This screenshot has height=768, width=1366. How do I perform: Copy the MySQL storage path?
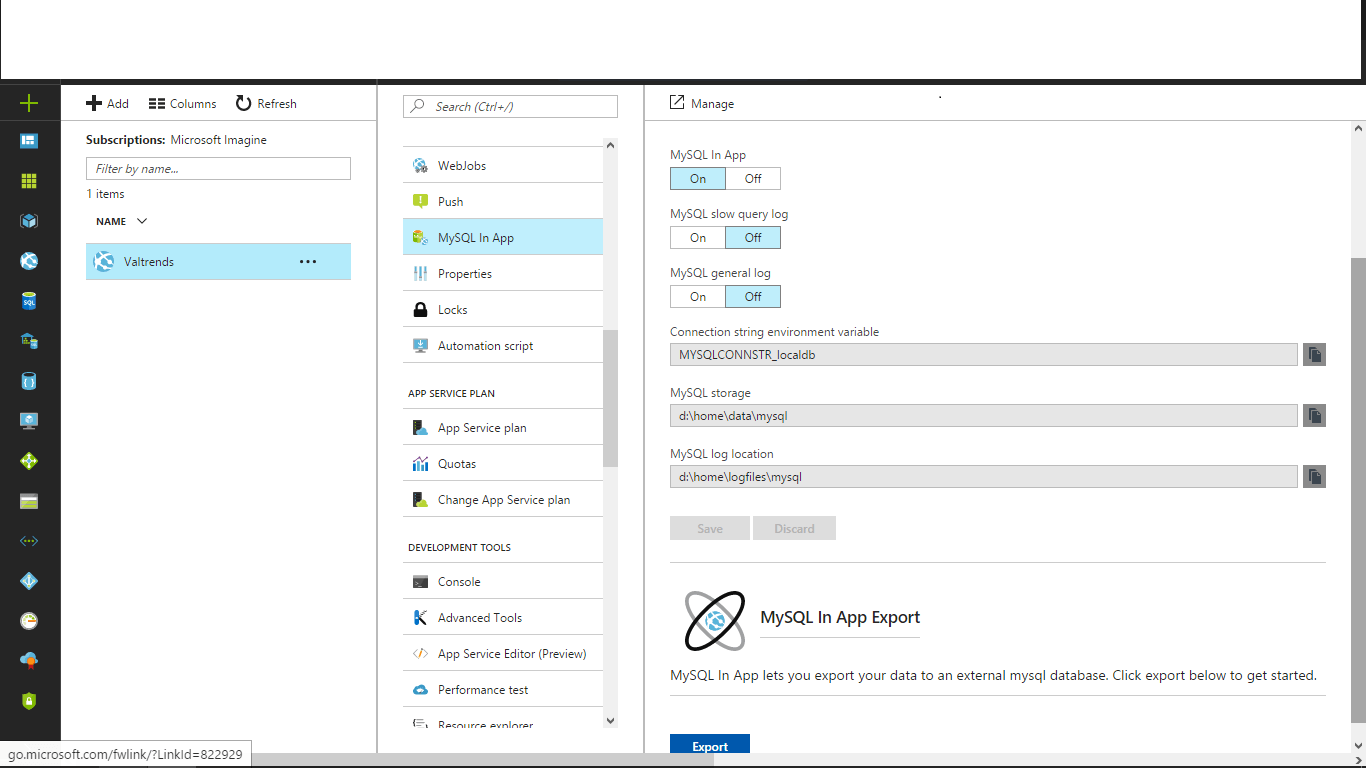coord(1314,415)
